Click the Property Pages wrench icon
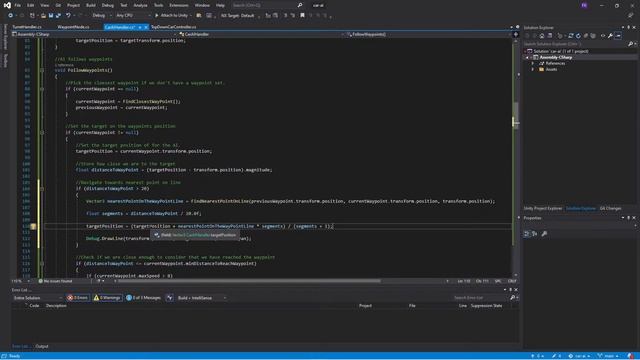640x360 pixels. tap(544, 234)
